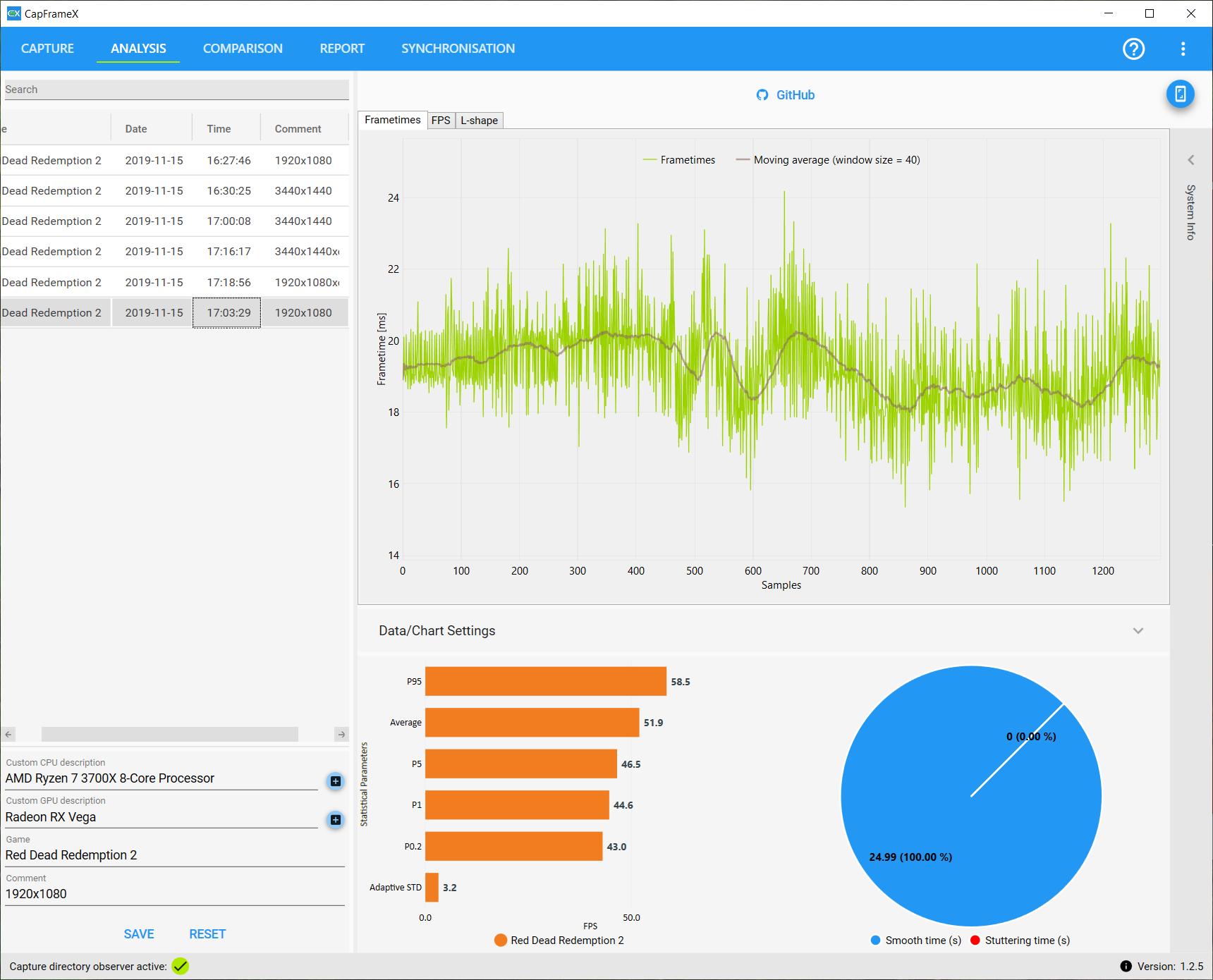Click the GitHub octocat icon
The height and width of the screenshot is (980, 1213).
point(762,95)
